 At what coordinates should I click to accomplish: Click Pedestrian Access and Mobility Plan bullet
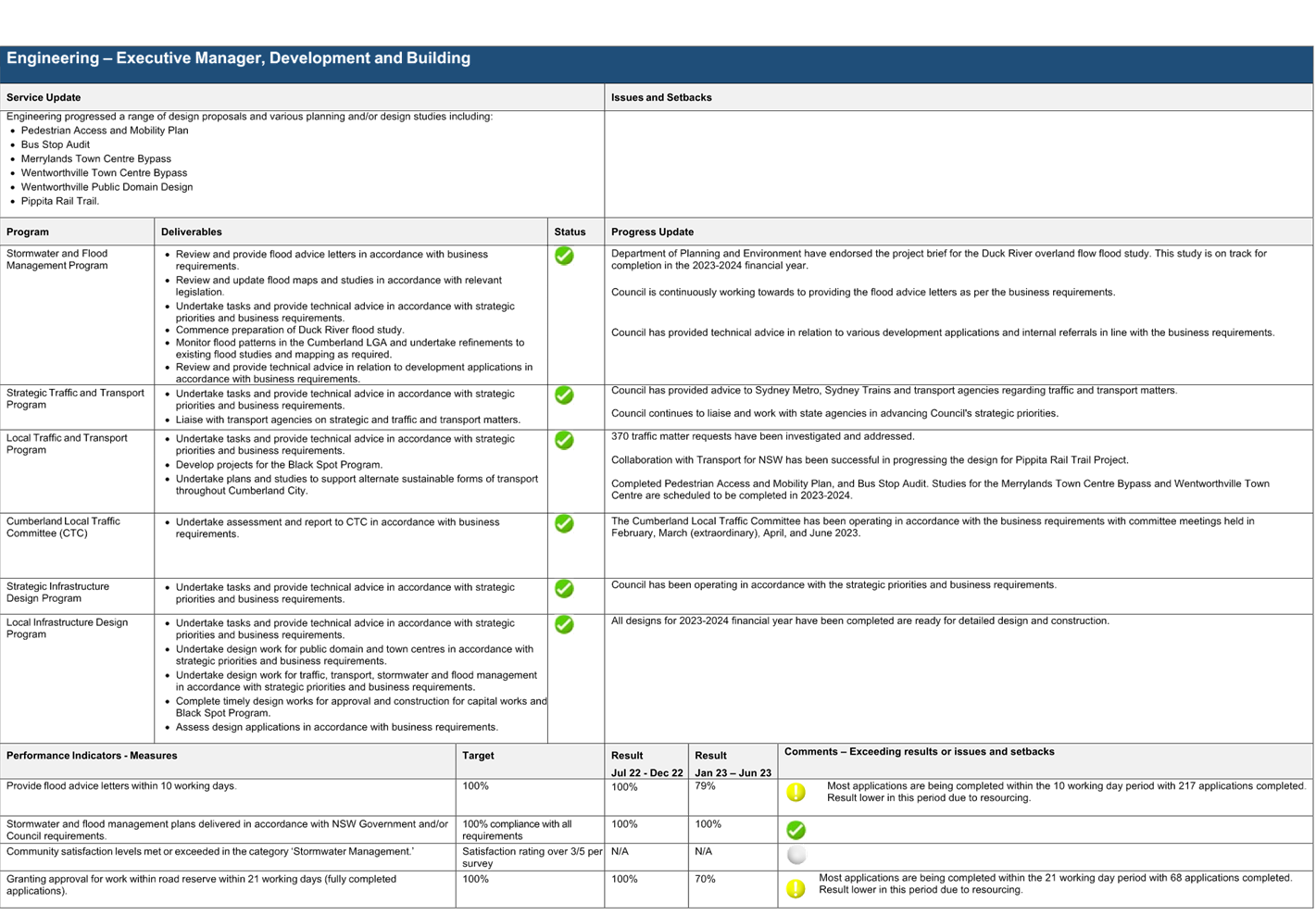(x=105, y=131)
